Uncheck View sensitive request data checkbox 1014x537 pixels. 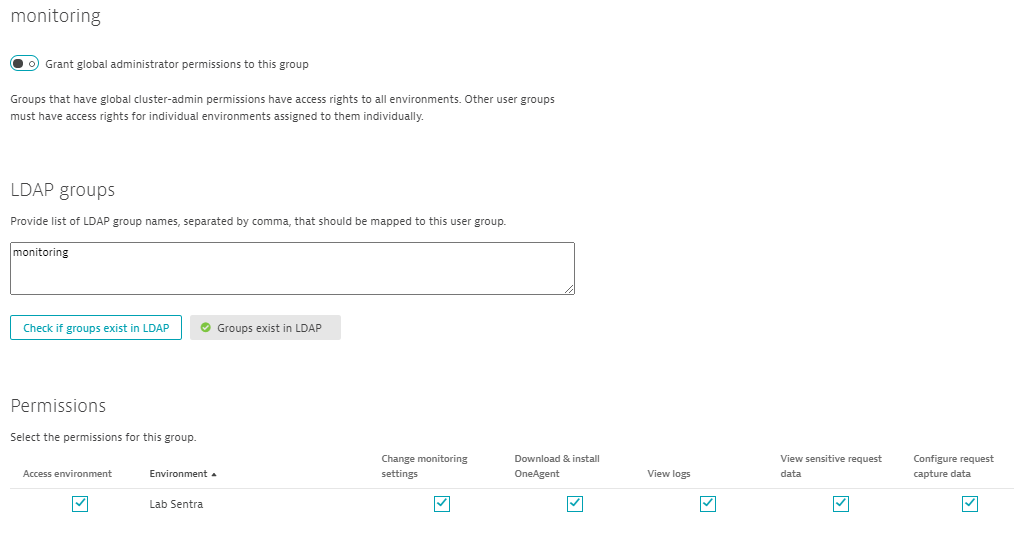coord(840,504)
